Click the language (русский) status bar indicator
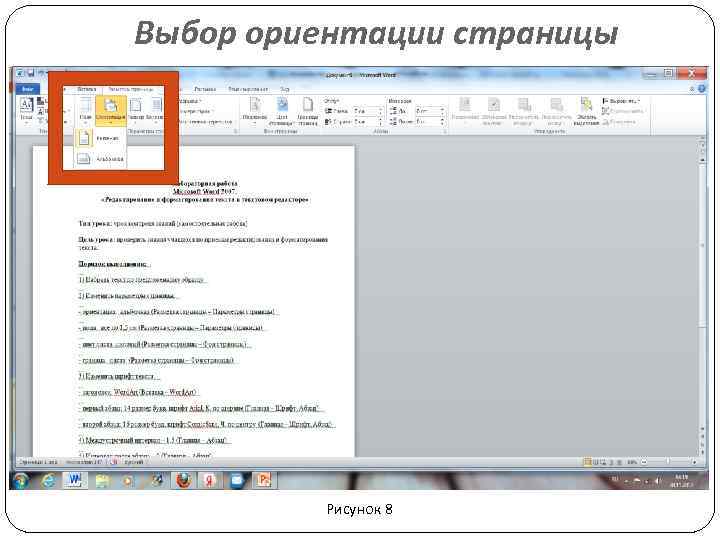 (x=134, y=462)
